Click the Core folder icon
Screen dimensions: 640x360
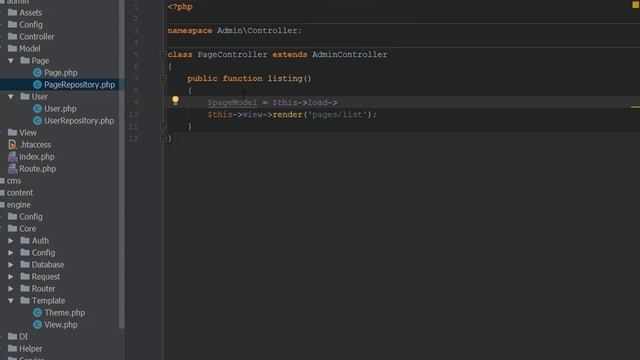click(13, 229)
